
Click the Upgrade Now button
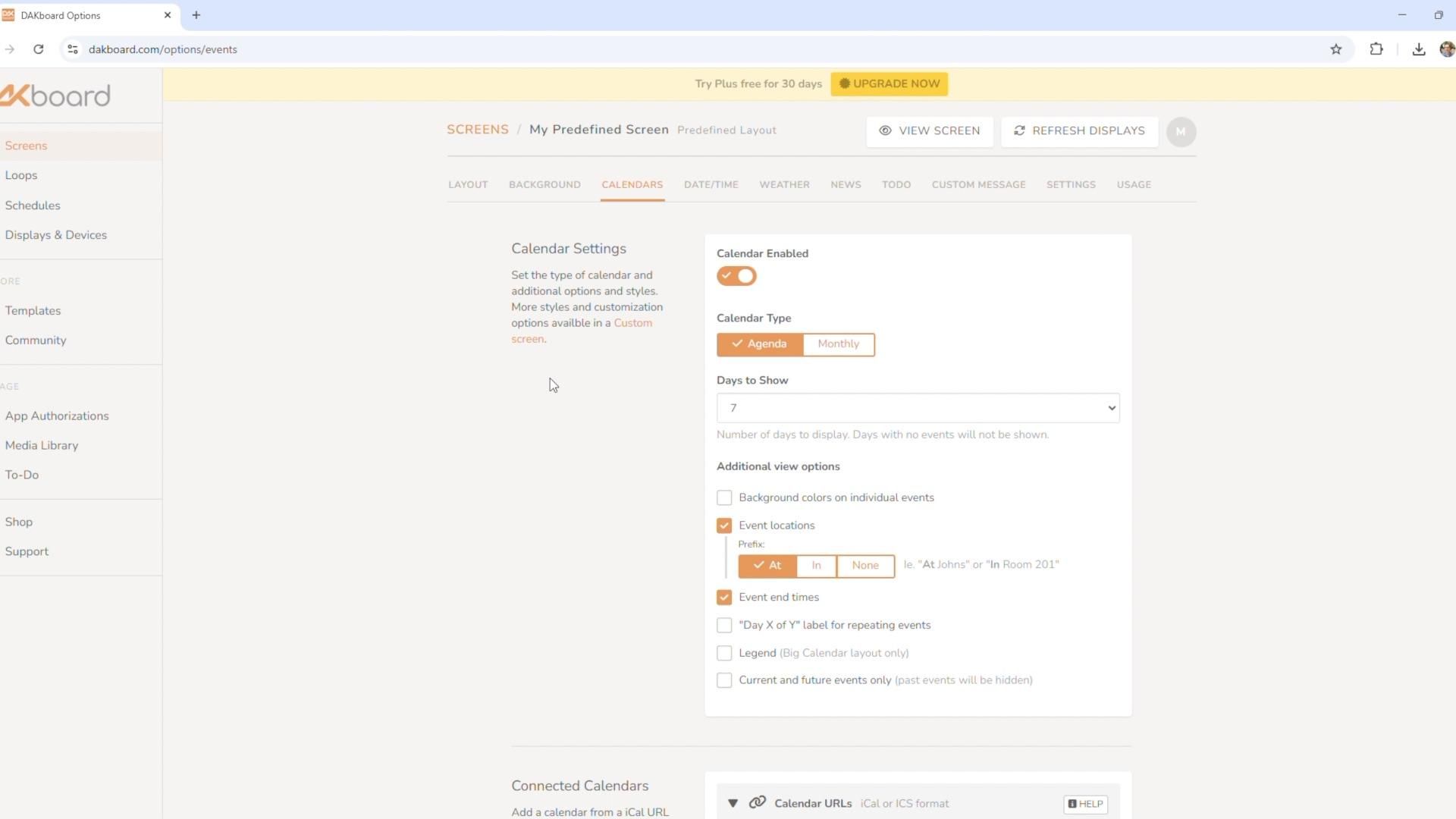tap(889, 84)
